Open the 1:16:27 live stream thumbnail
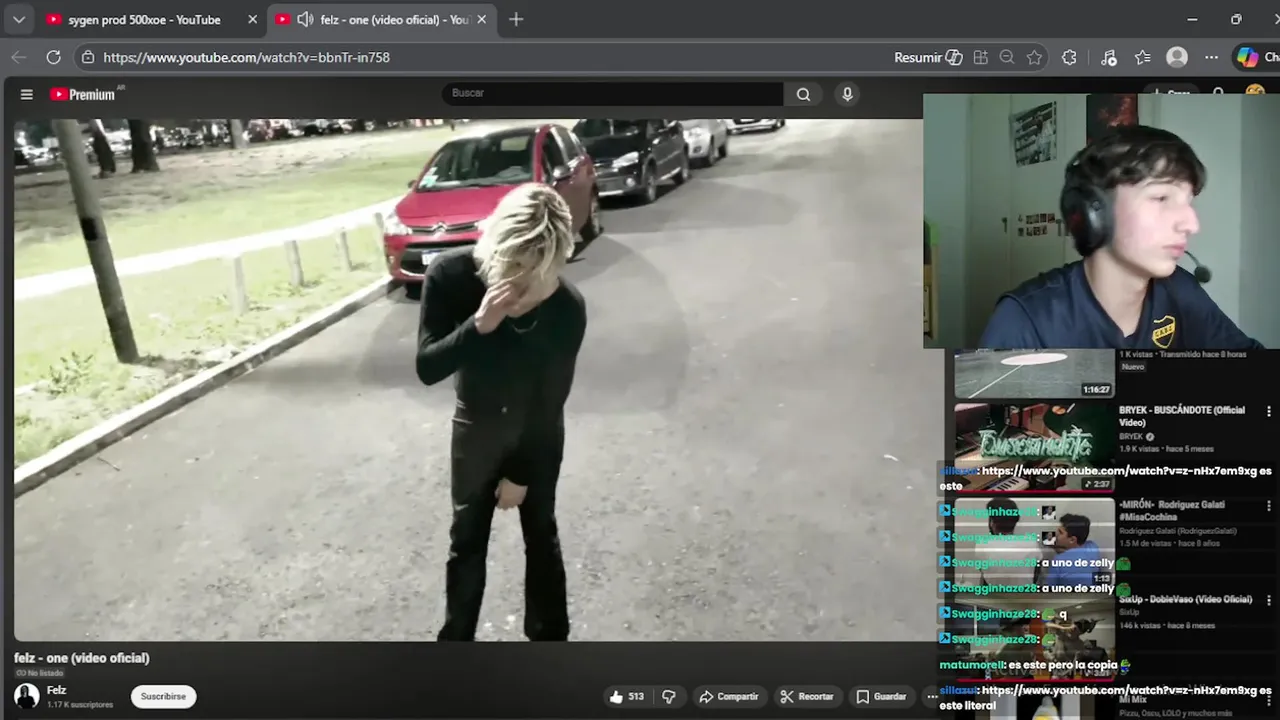The height and width of the screenshot is (720, 1280). pos(1034,373)
